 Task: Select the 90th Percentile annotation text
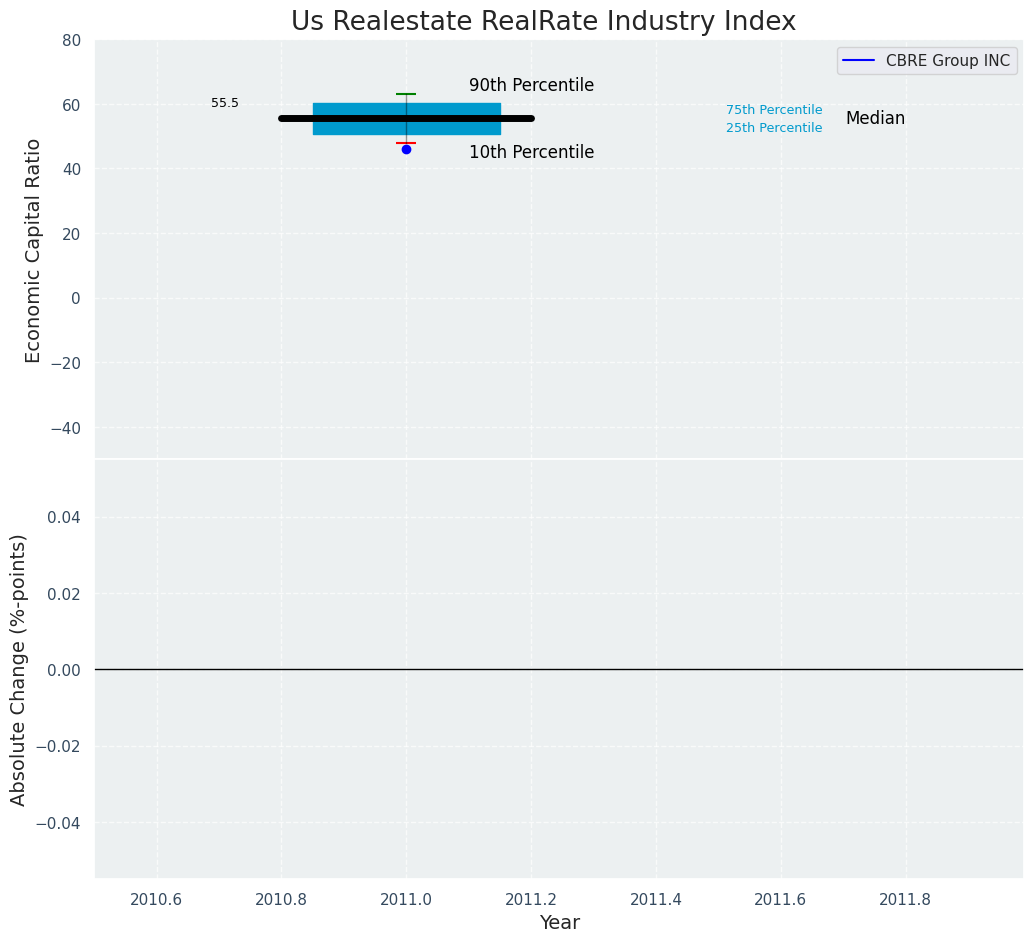(531, 86)
